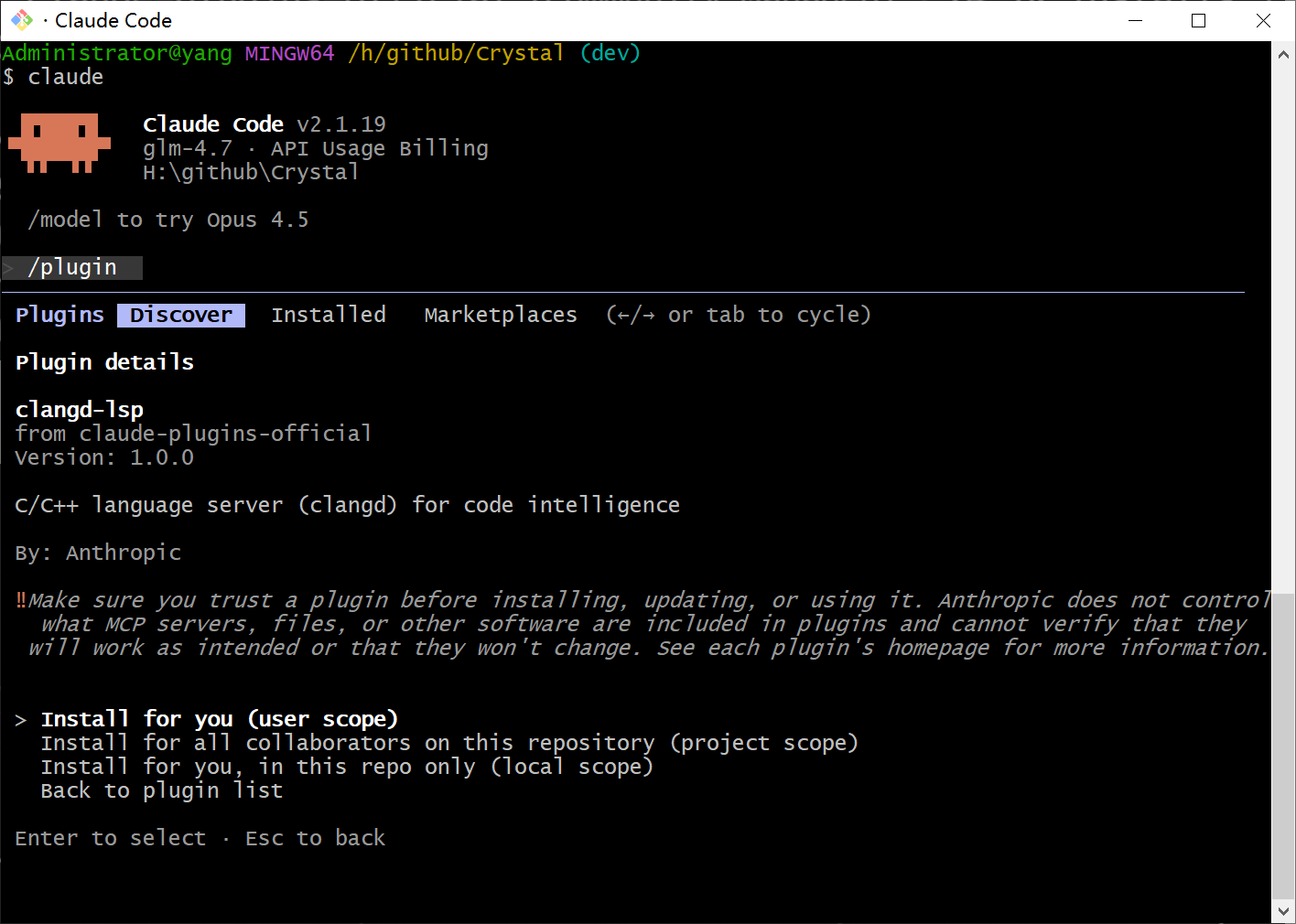Click the C/C++ language server description
The height and width of the screenshot is (924, 1296).
click(348, 505)
